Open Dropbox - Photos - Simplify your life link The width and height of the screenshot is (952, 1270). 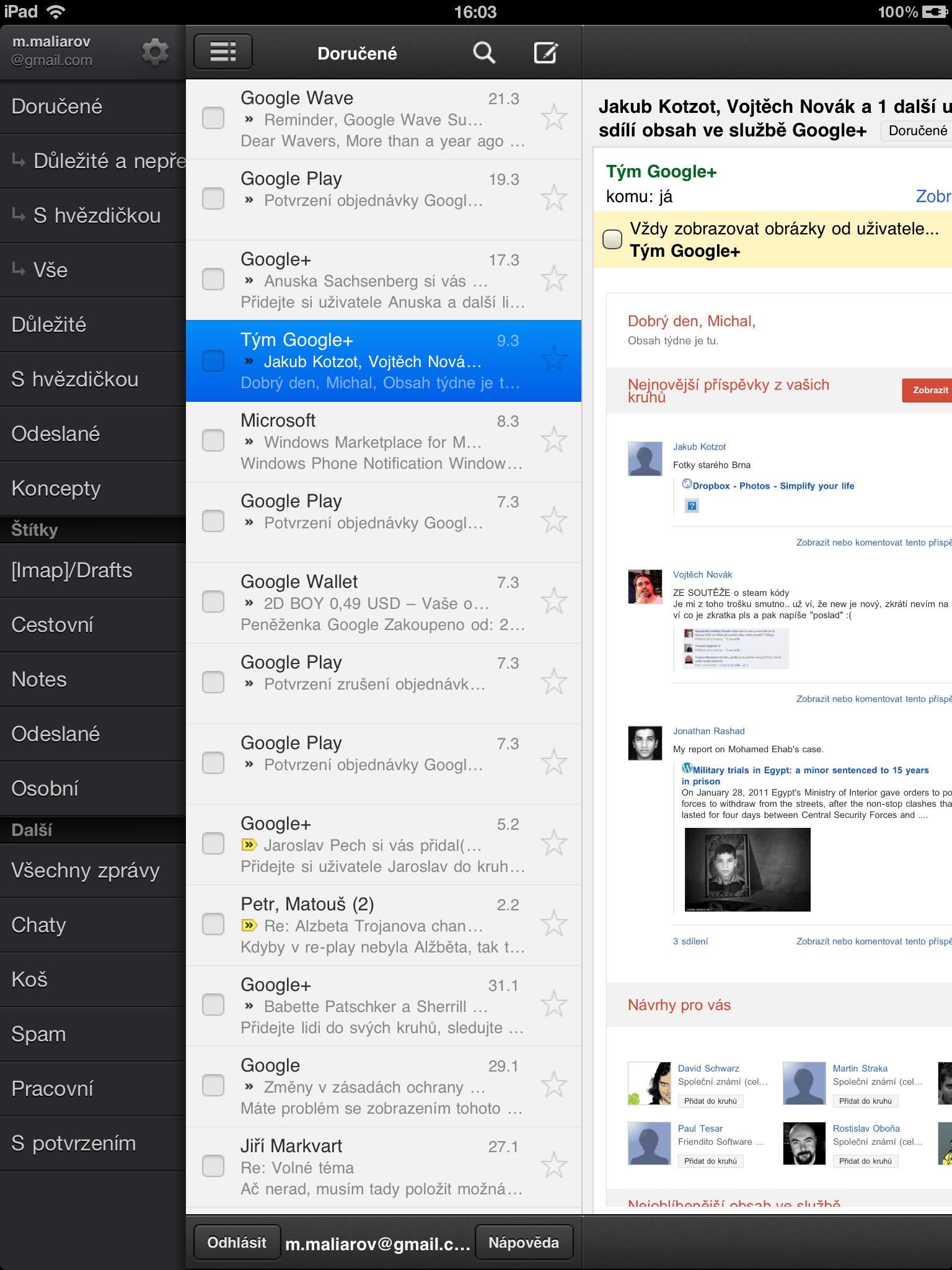pyautogui.click(x=773, y=486)
